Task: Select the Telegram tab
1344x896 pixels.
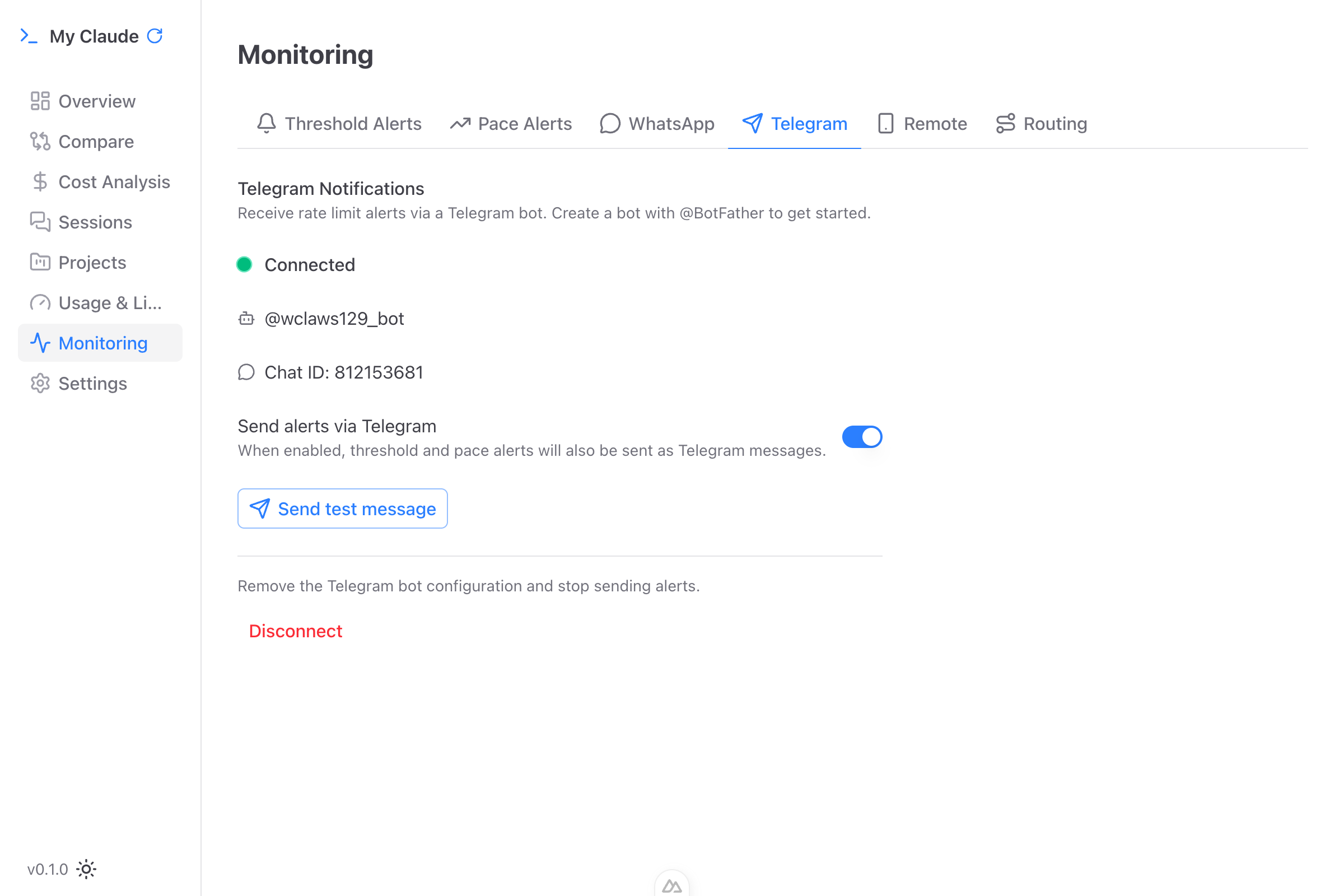Action: click(x=795, y=123)
